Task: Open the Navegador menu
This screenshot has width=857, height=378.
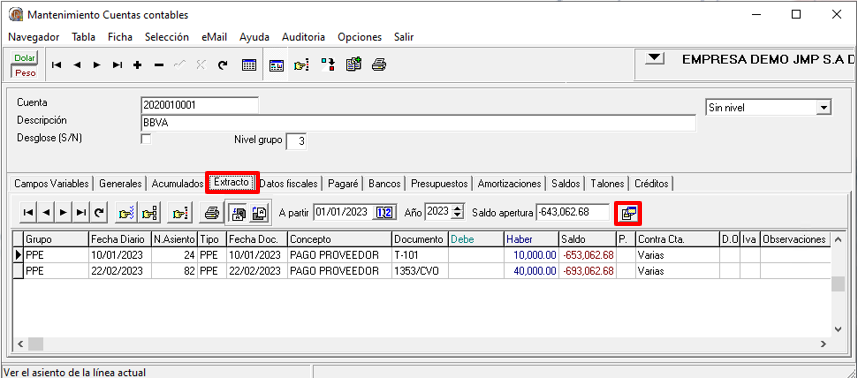Action: pos(34,37)
